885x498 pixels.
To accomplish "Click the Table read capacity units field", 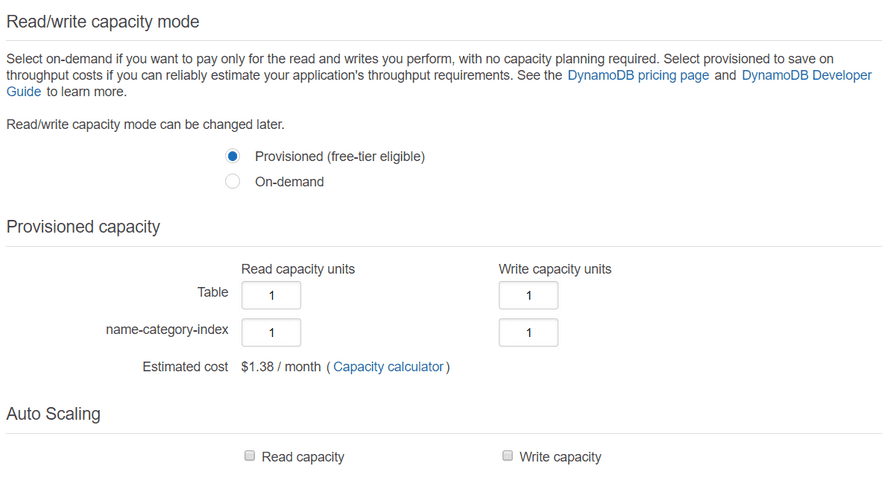I will (x=271, y=295).
